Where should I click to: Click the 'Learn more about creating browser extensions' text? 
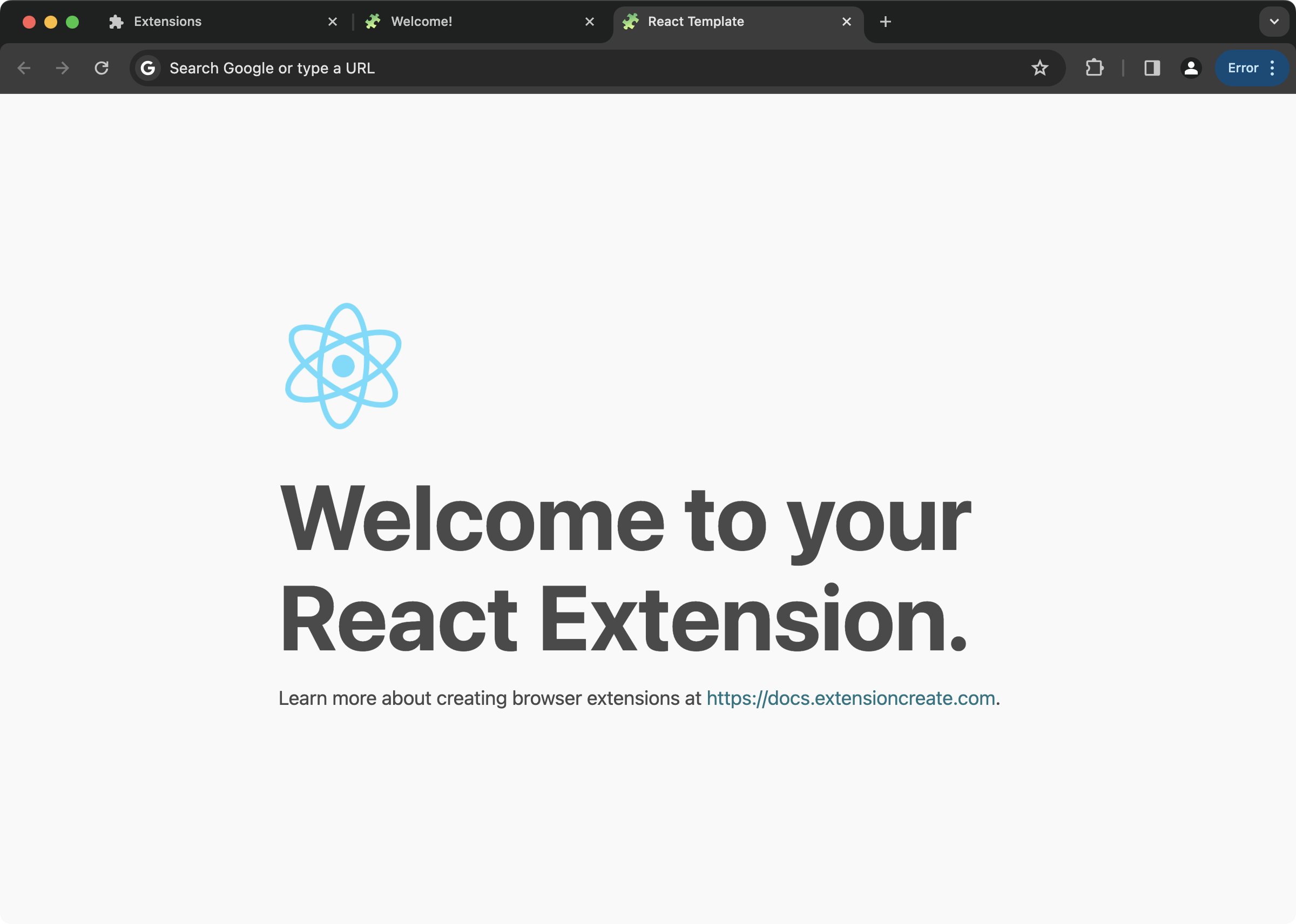[x=478, y=698]
